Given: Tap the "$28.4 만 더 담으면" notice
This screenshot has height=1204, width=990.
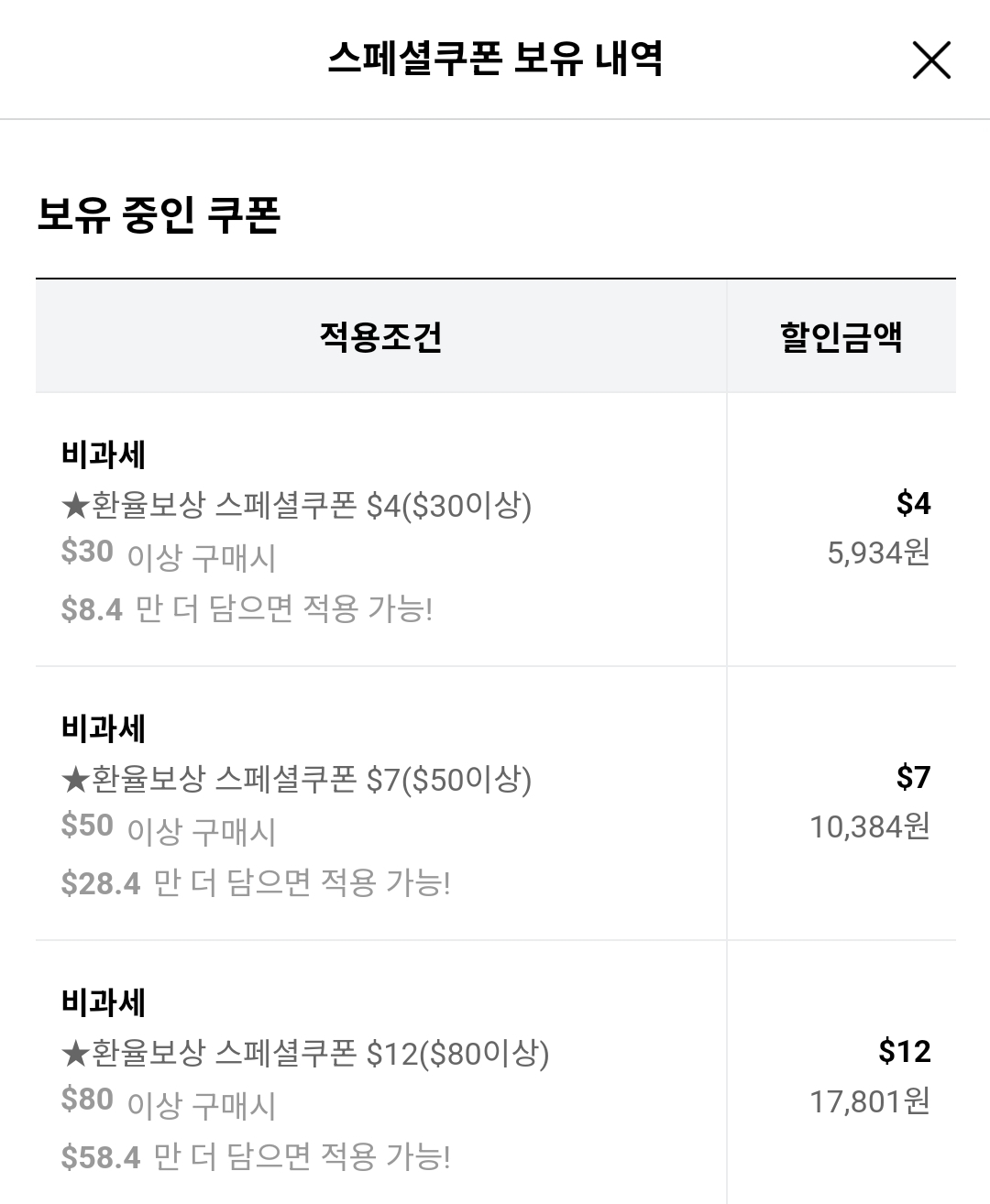Looking at the screenshot, I should click(256, 883).
